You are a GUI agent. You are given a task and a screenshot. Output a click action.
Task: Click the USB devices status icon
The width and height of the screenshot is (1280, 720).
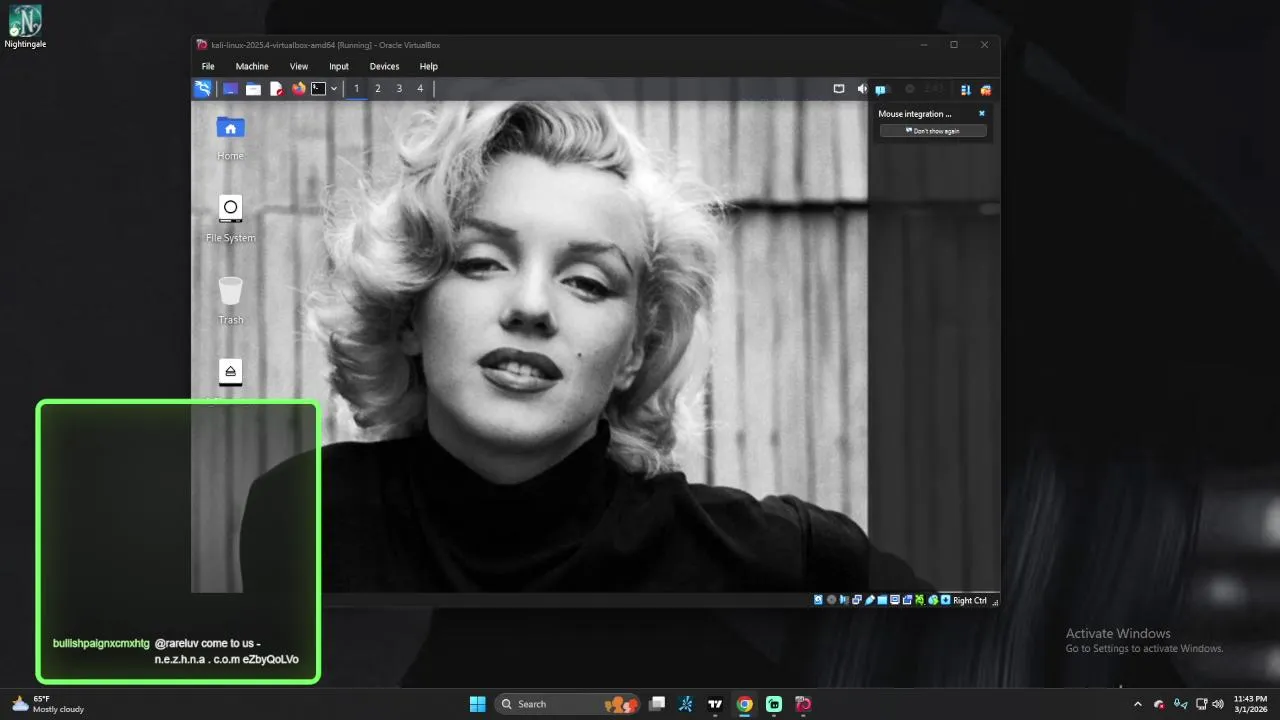coord(870,600)
